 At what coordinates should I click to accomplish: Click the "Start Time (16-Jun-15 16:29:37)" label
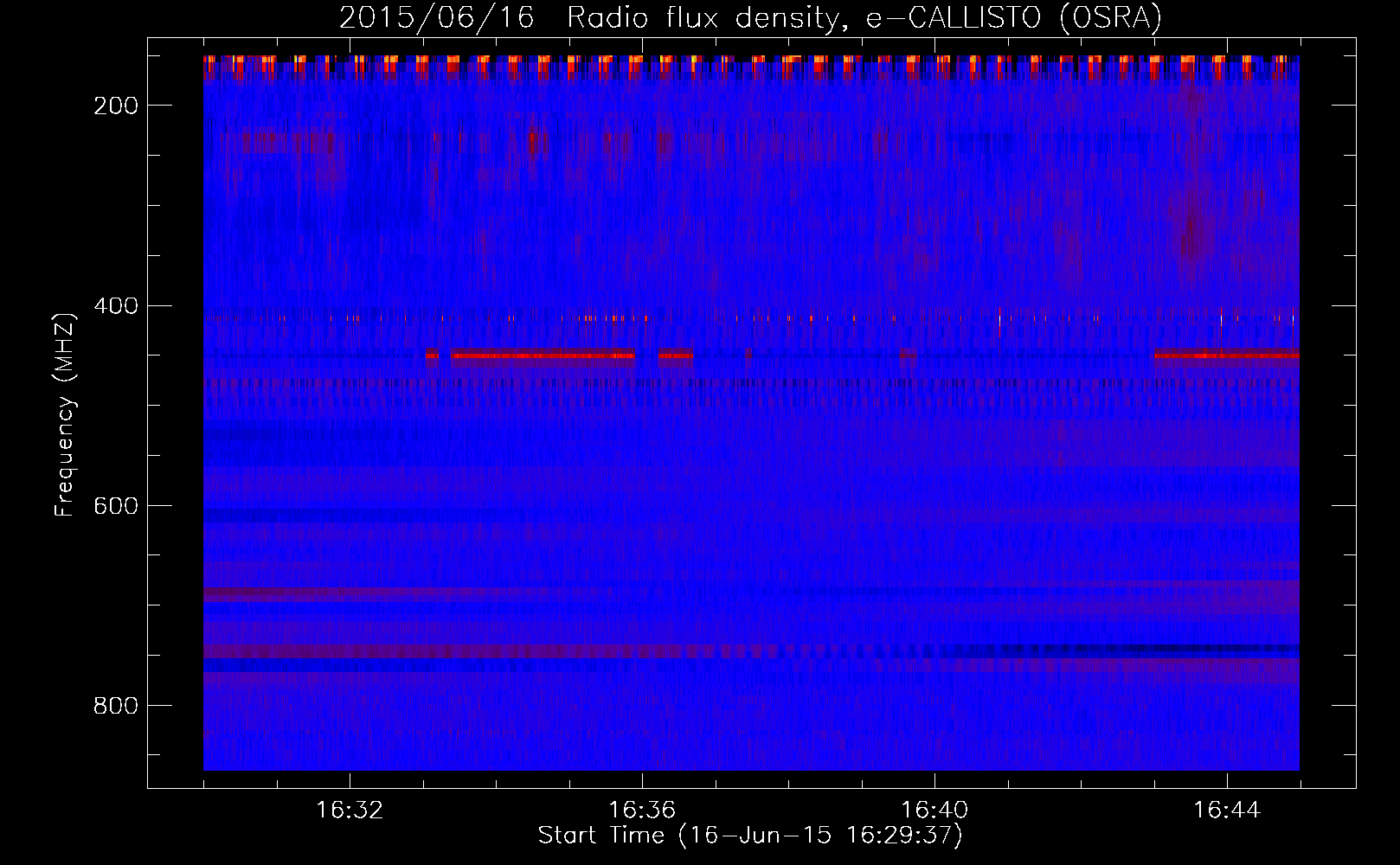[750, 836]
